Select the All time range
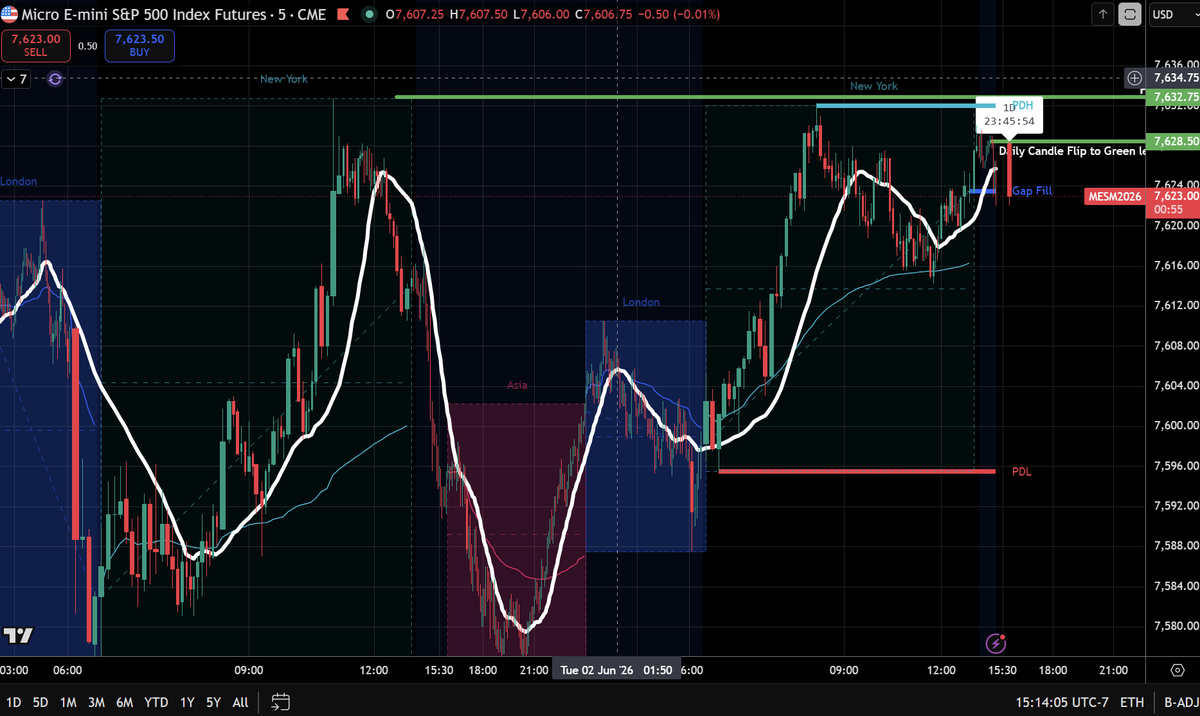Screen dimensions: 1200x716 click(241, 702)
